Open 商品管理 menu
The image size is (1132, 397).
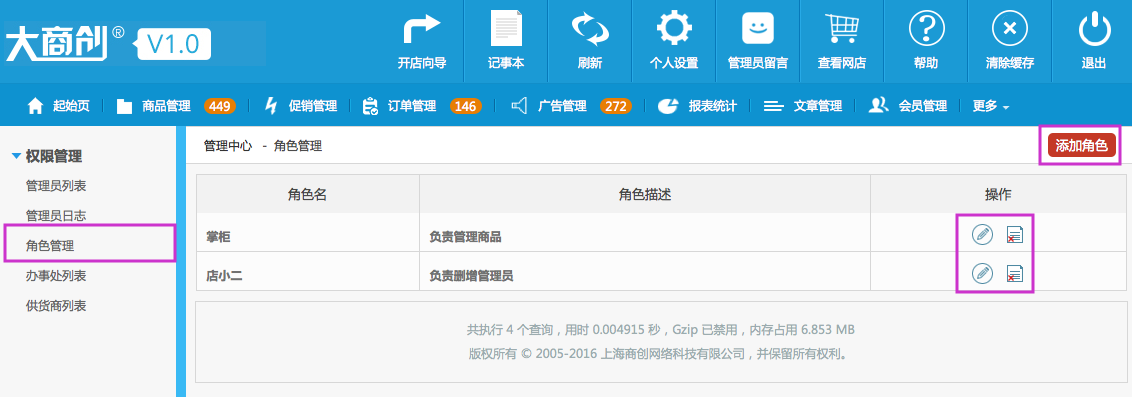pos(154,106)
